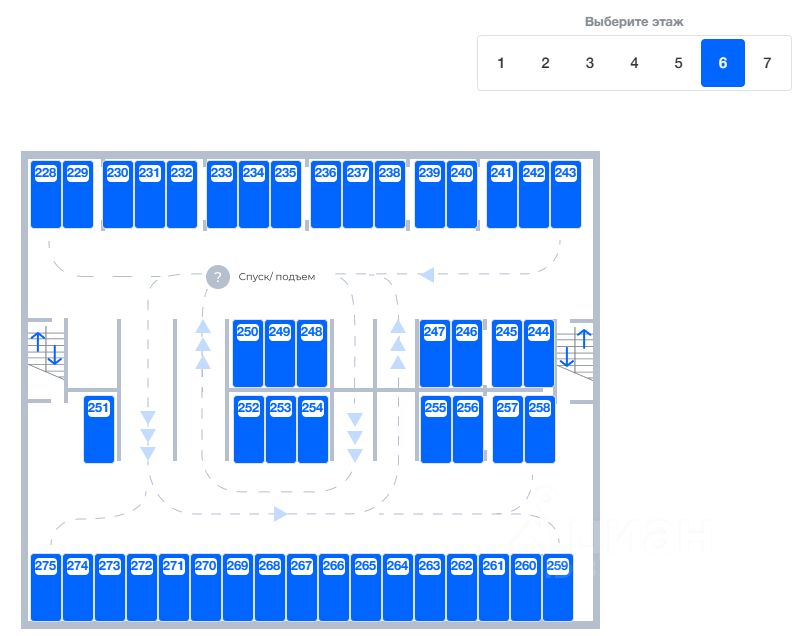800x636 pixels.
Task: Choose parking spot 246
Action: 467,353
